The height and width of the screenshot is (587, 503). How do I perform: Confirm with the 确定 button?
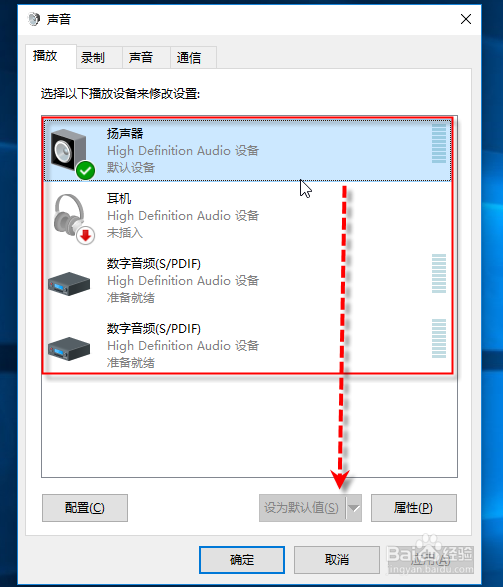pos(242,560)
